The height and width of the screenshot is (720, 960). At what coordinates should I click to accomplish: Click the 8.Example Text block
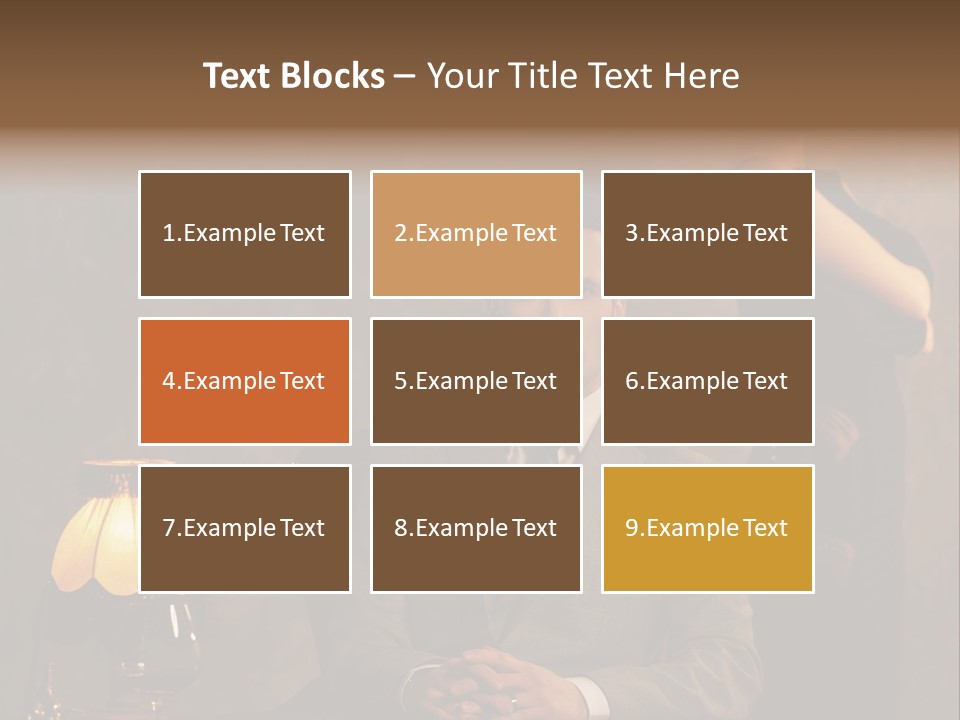(476, 528)
